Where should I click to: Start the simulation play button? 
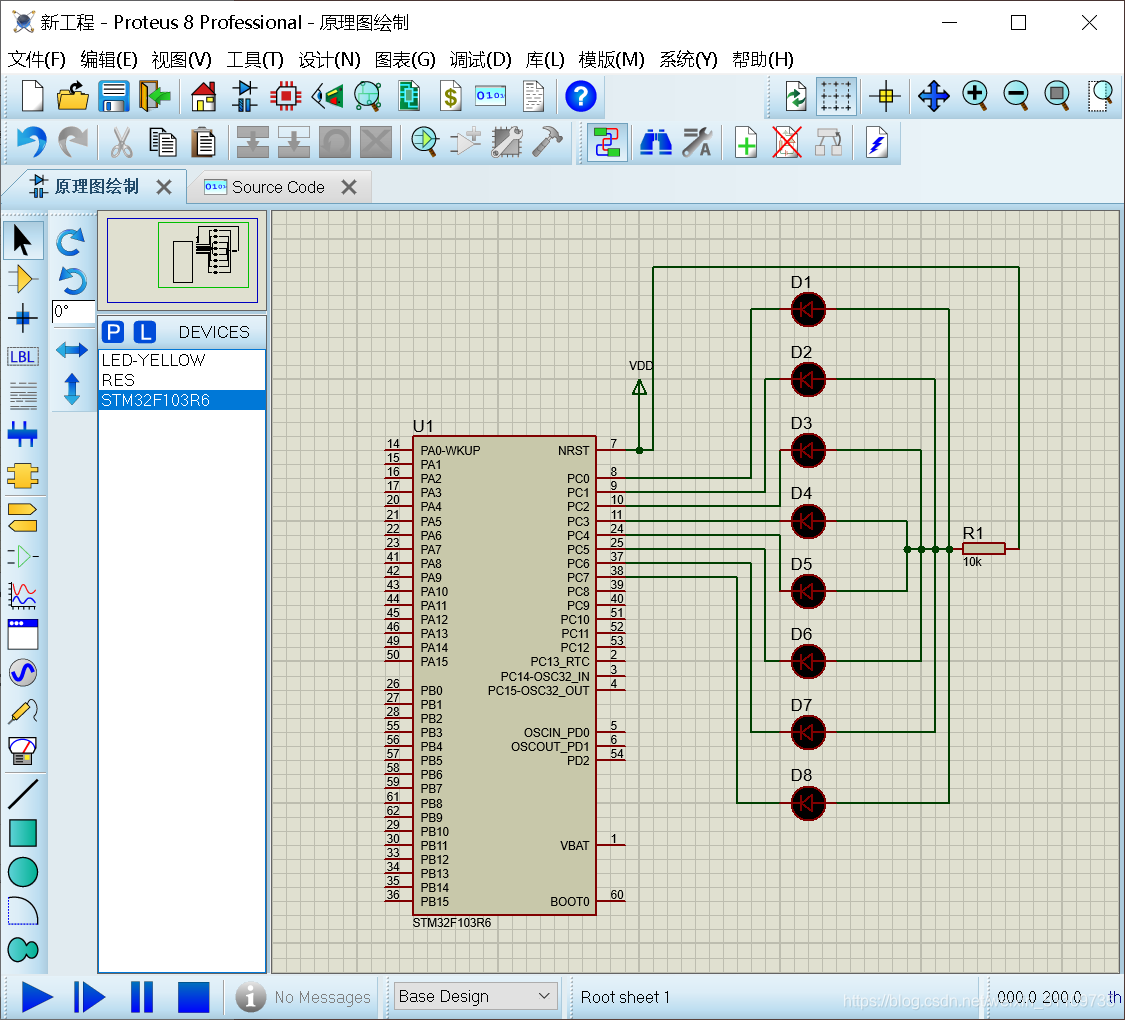point(37,997)
